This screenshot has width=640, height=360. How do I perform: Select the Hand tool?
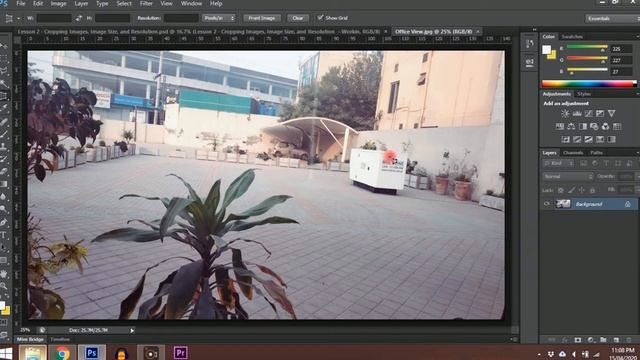pos(4,273)
